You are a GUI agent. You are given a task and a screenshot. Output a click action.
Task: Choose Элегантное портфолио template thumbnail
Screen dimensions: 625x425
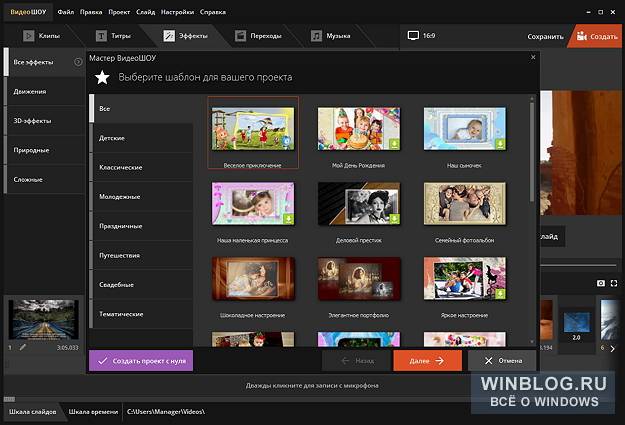click(x=359, y=278)
